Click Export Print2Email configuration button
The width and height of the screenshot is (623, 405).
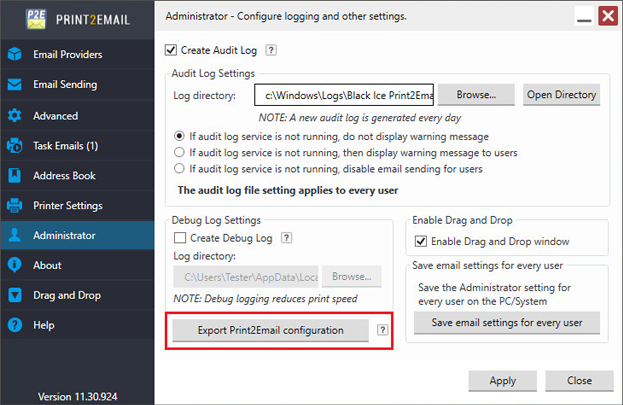(x=270, y=330)
